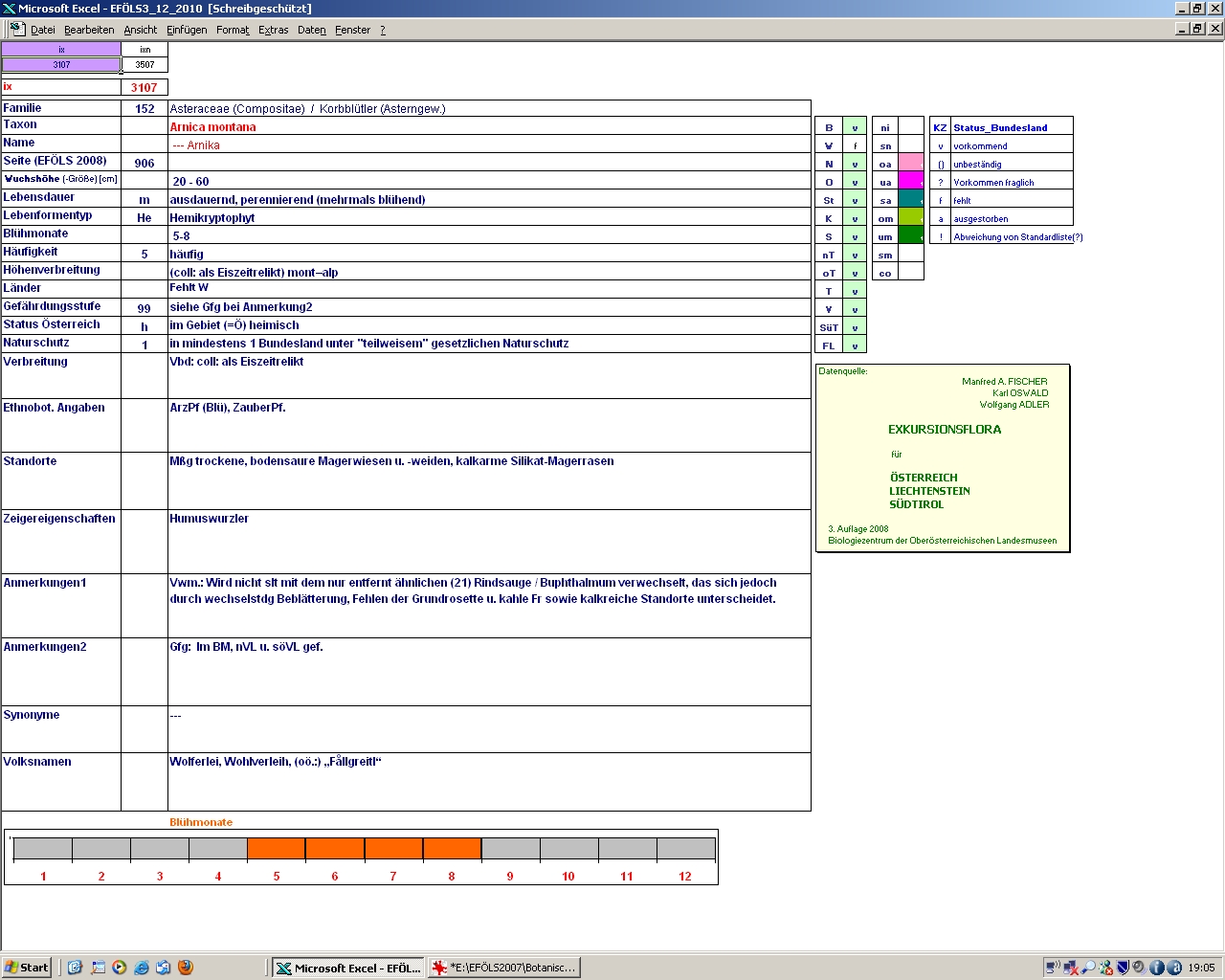Click the 'Fehlt W' Länder cell
Image resolution: width=1225 pixels, height=980 pixels.
coord(489,288)
